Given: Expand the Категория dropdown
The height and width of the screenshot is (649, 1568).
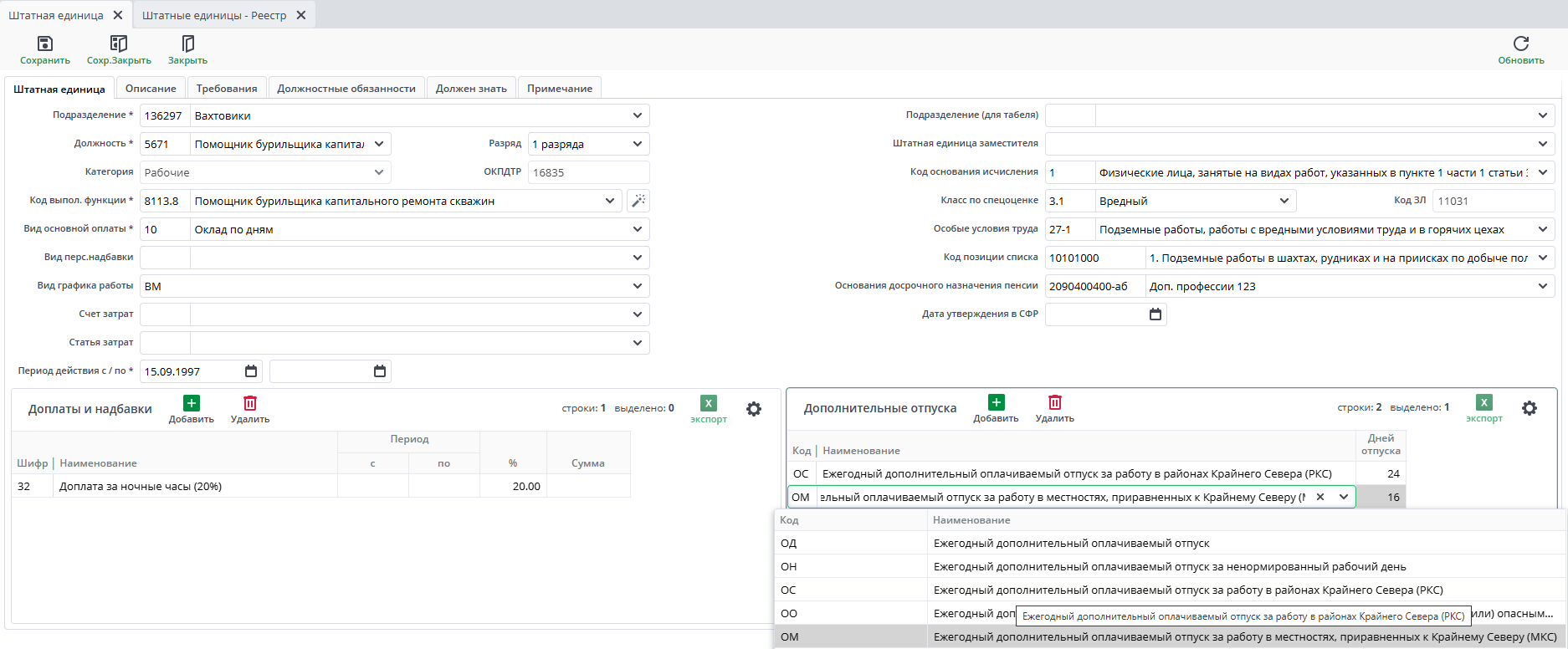Looking at the screenshot, I should point(379,172).
